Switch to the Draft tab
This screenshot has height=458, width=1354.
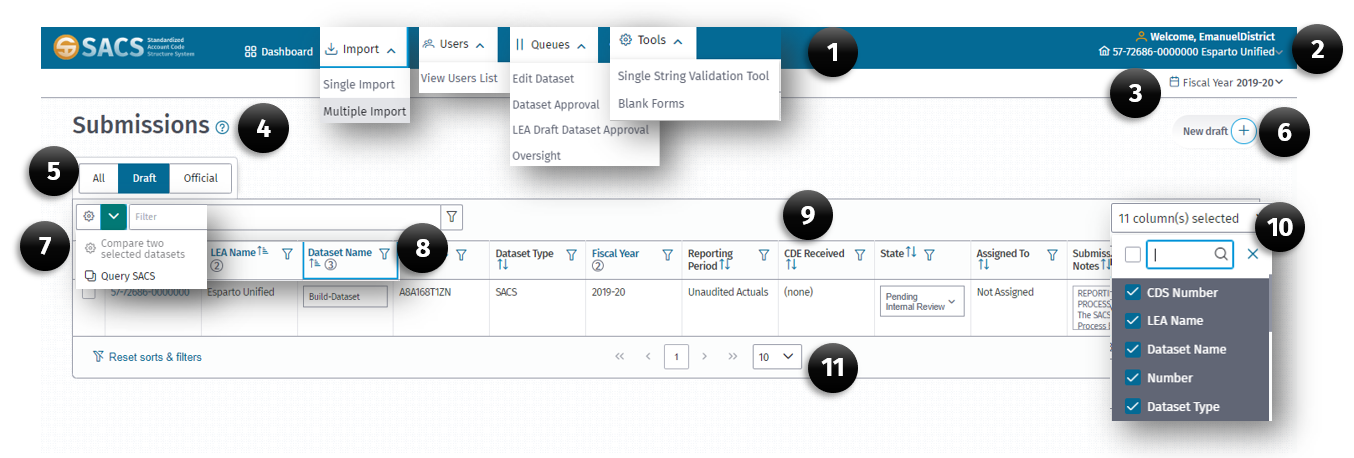coord(144,178)
